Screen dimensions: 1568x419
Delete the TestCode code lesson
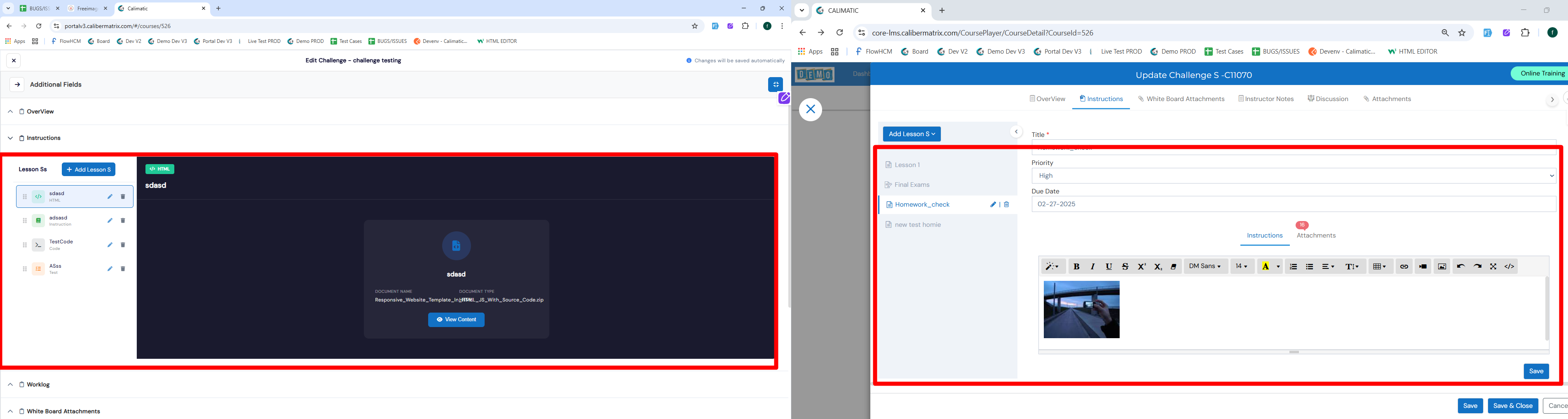123,245
